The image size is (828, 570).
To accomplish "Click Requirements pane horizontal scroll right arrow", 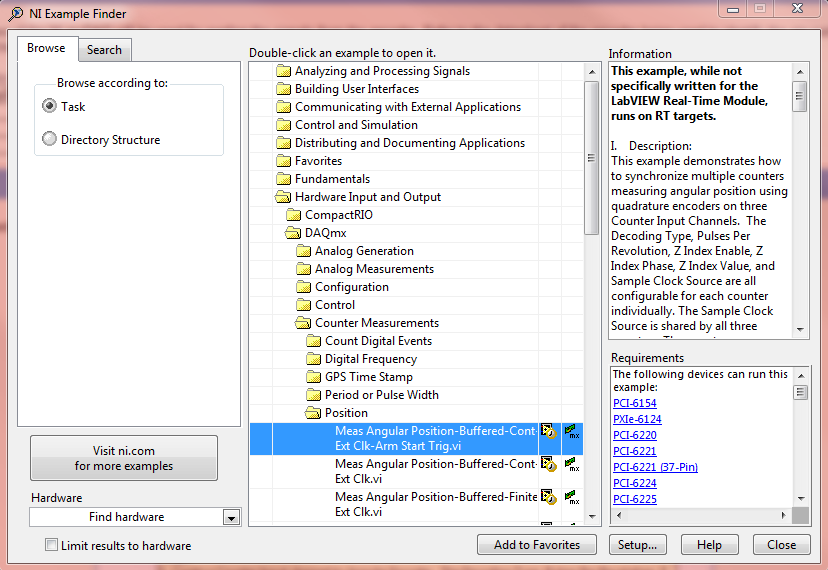I will coord(783,515).
